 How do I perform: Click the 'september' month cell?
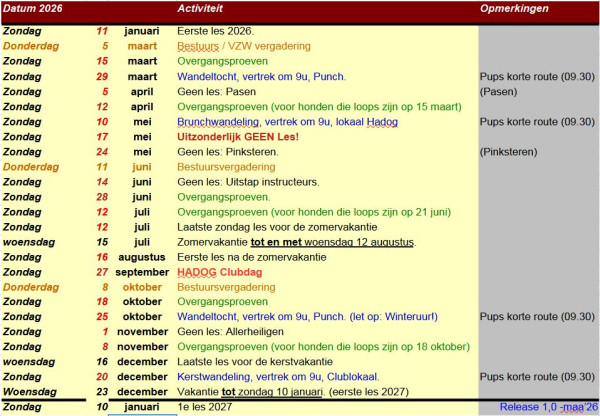point(142,272)
